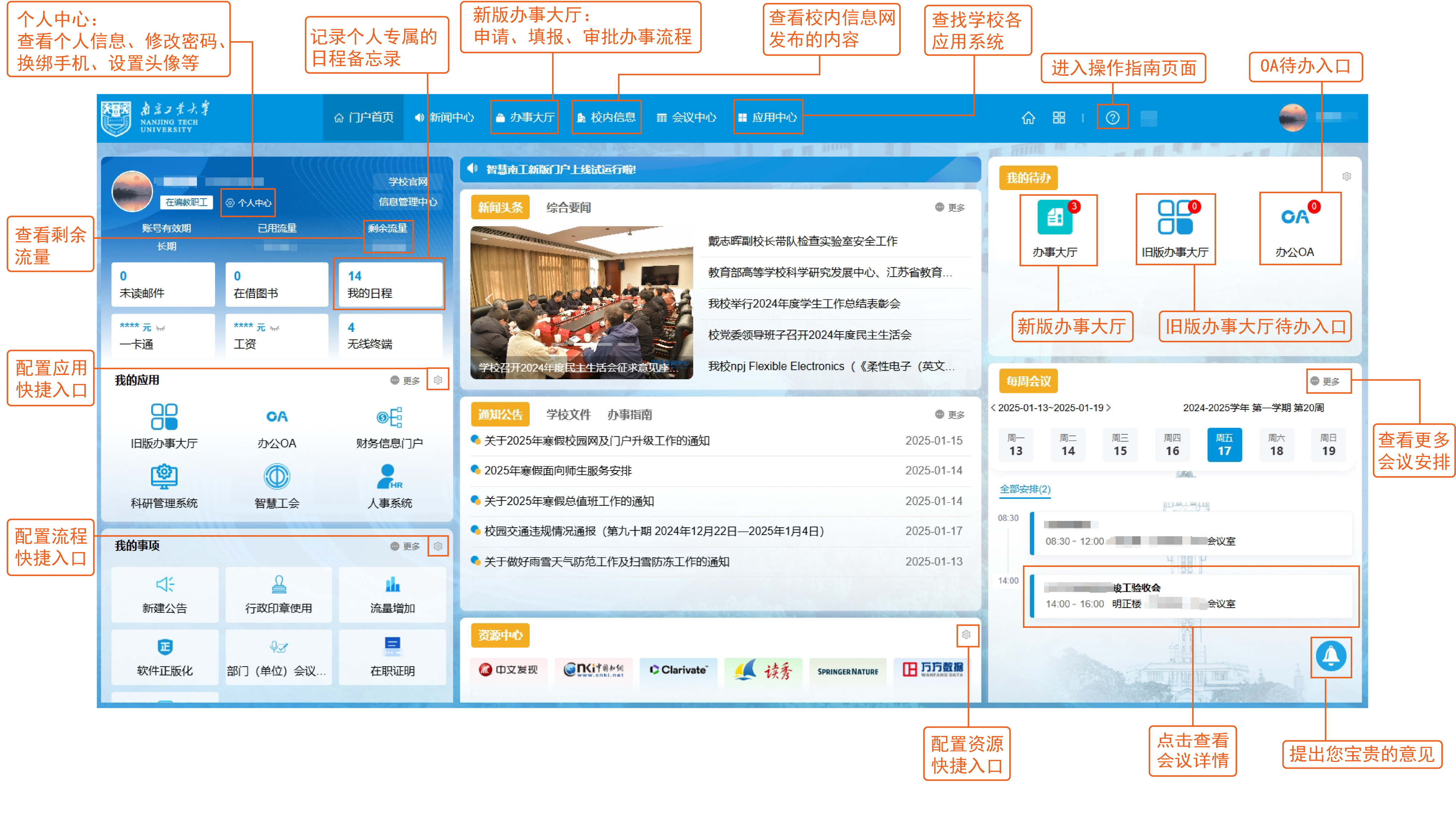Reveal hidden 工资 amount eye icon

[x=275, y=328]
